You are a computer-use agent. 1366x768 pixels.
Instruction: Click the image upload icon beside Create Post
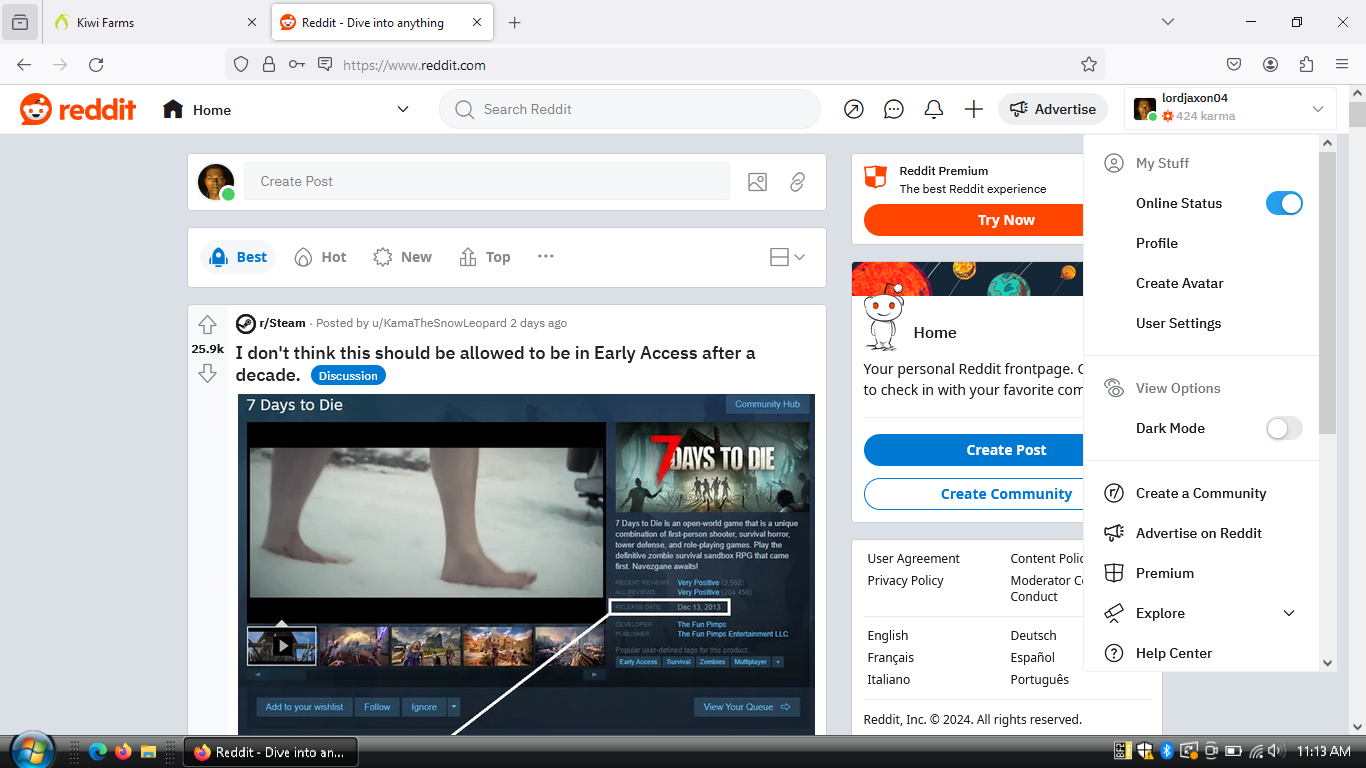[757, 182]
